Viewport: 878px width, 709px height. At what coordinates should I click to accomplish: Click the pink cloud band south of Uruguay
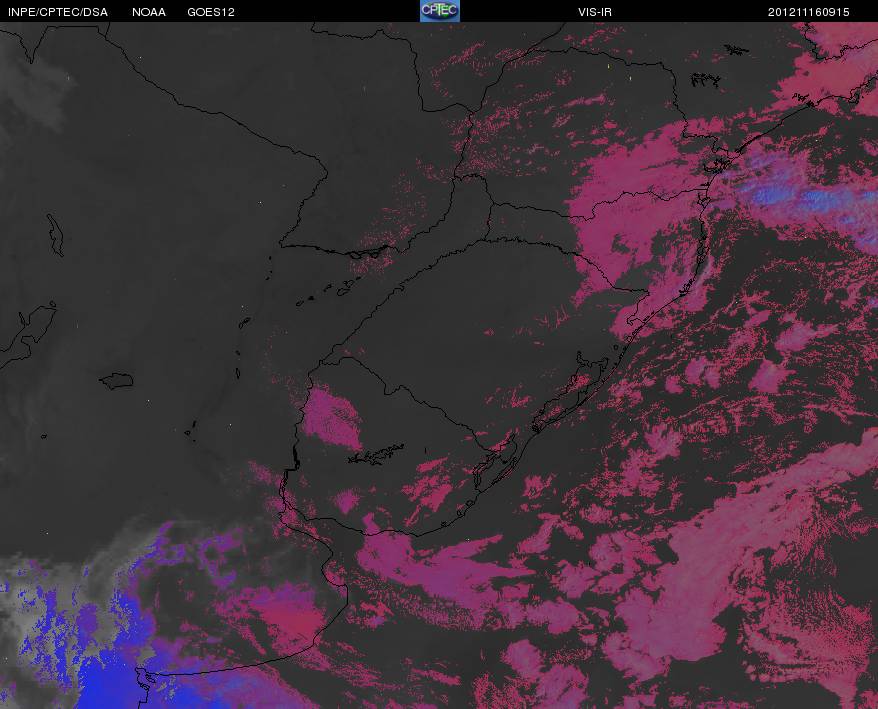tap(442, 571)
